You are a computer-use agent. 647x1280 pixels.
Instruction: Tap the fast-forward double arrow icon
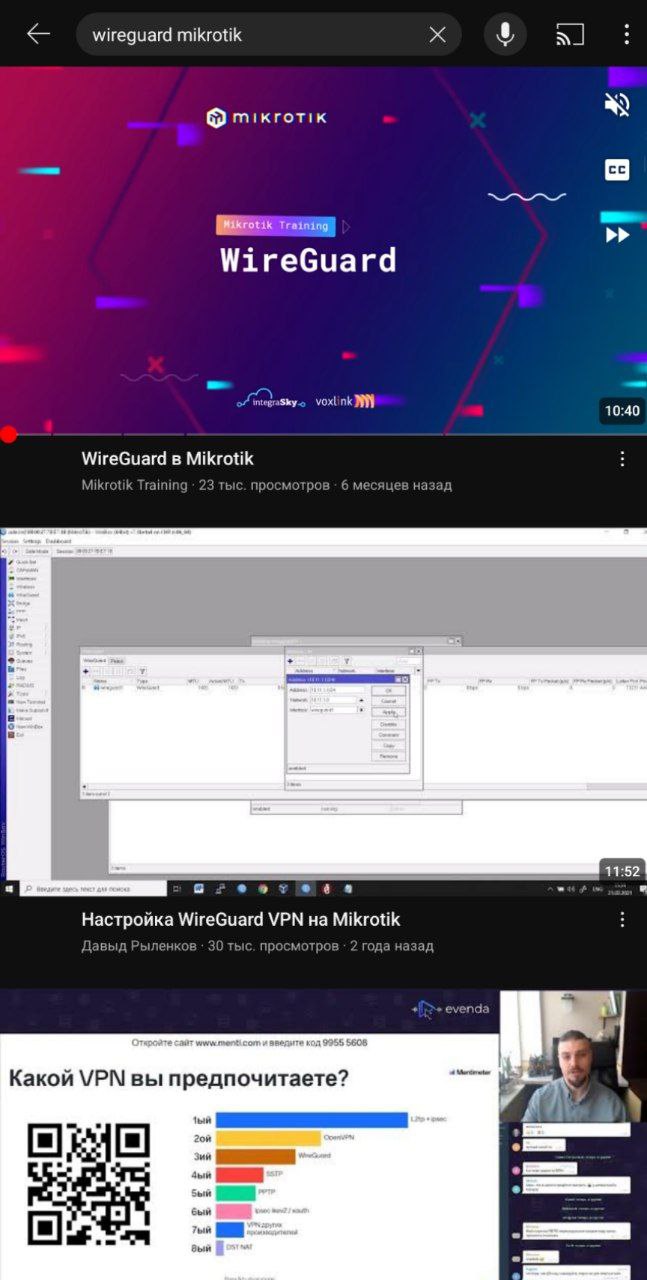click(x=617, y=235)
